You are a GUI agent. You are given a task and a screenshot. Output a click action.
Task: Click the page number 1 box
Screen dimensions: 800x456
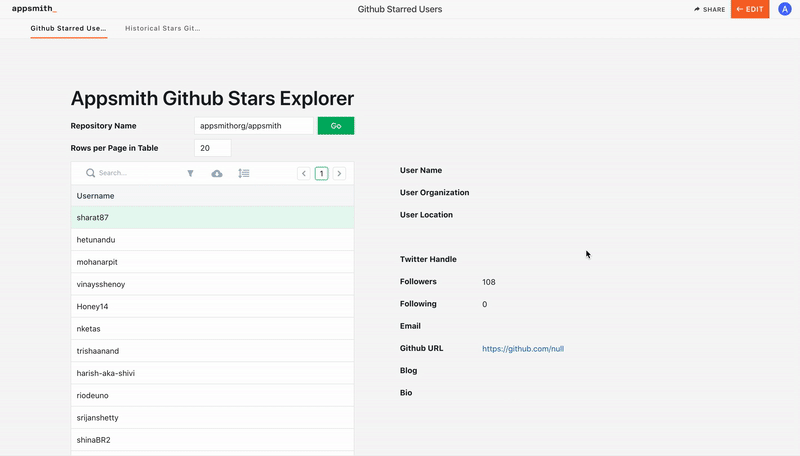(321, 173)
